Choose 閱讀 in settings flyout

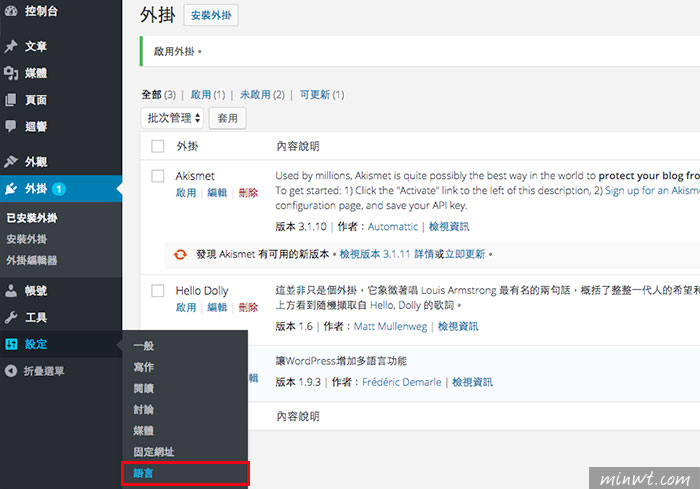[x=144, y=389]
